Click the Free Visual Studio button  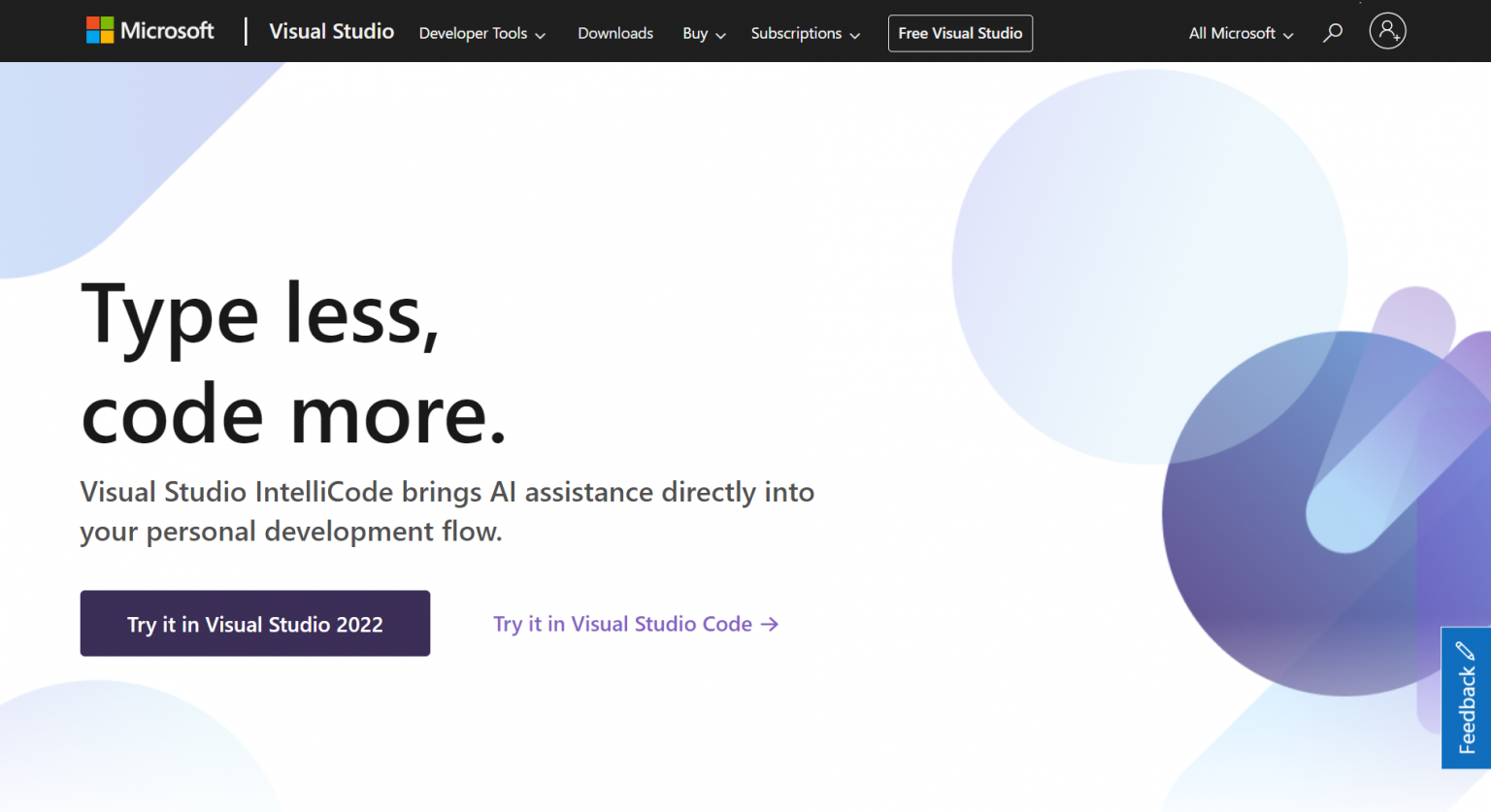click(960, 32)
